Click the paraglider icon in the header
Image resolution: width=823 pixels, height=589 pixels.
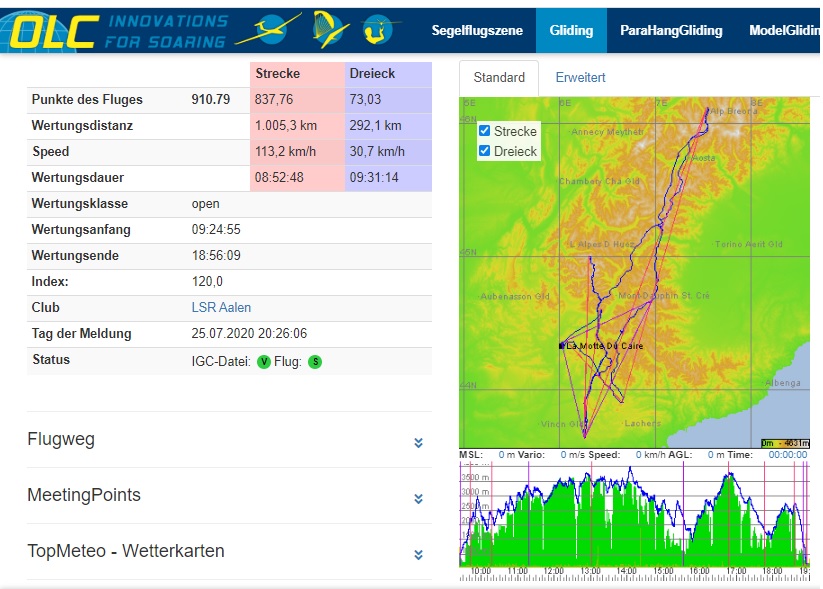click(x=327, y=30)
